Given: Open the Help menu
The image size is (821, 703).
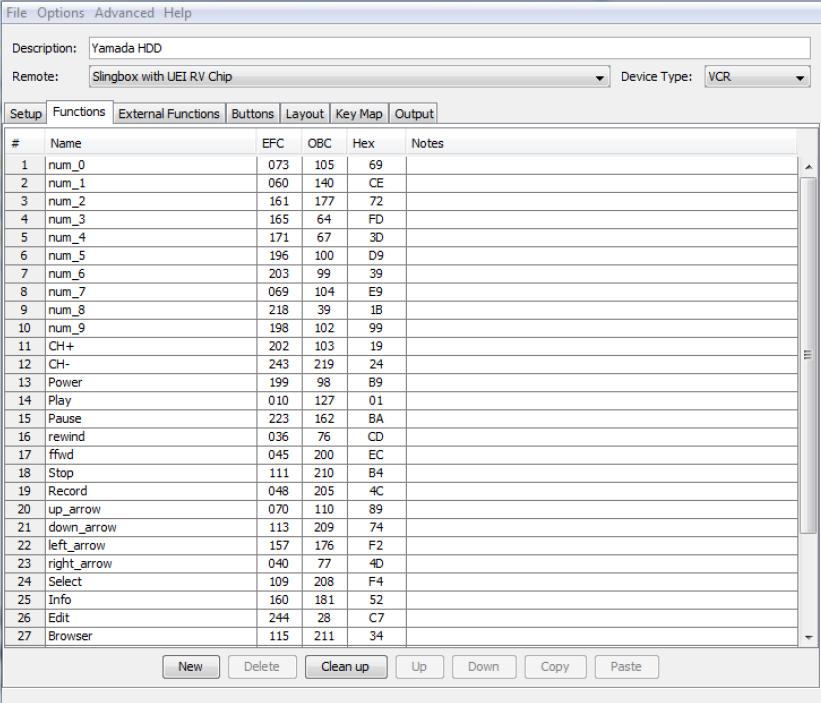Looking at the screenshot, I should point(176,13).
